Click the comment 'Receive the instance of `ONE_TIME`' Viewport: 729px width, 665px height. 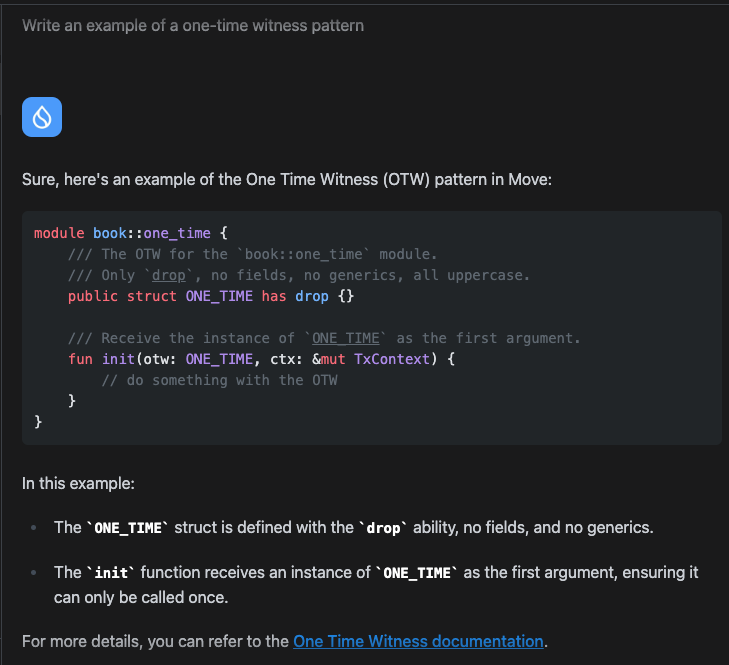[x=324, y=338]
